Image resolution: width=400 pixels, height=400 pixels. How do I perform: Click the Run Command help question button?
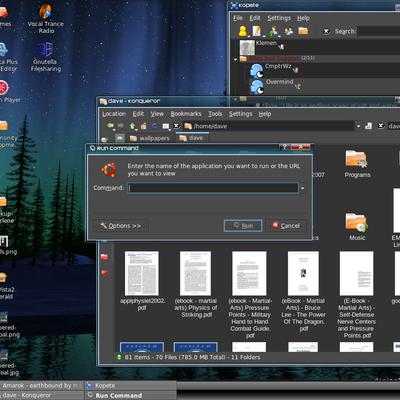(284, 147)
